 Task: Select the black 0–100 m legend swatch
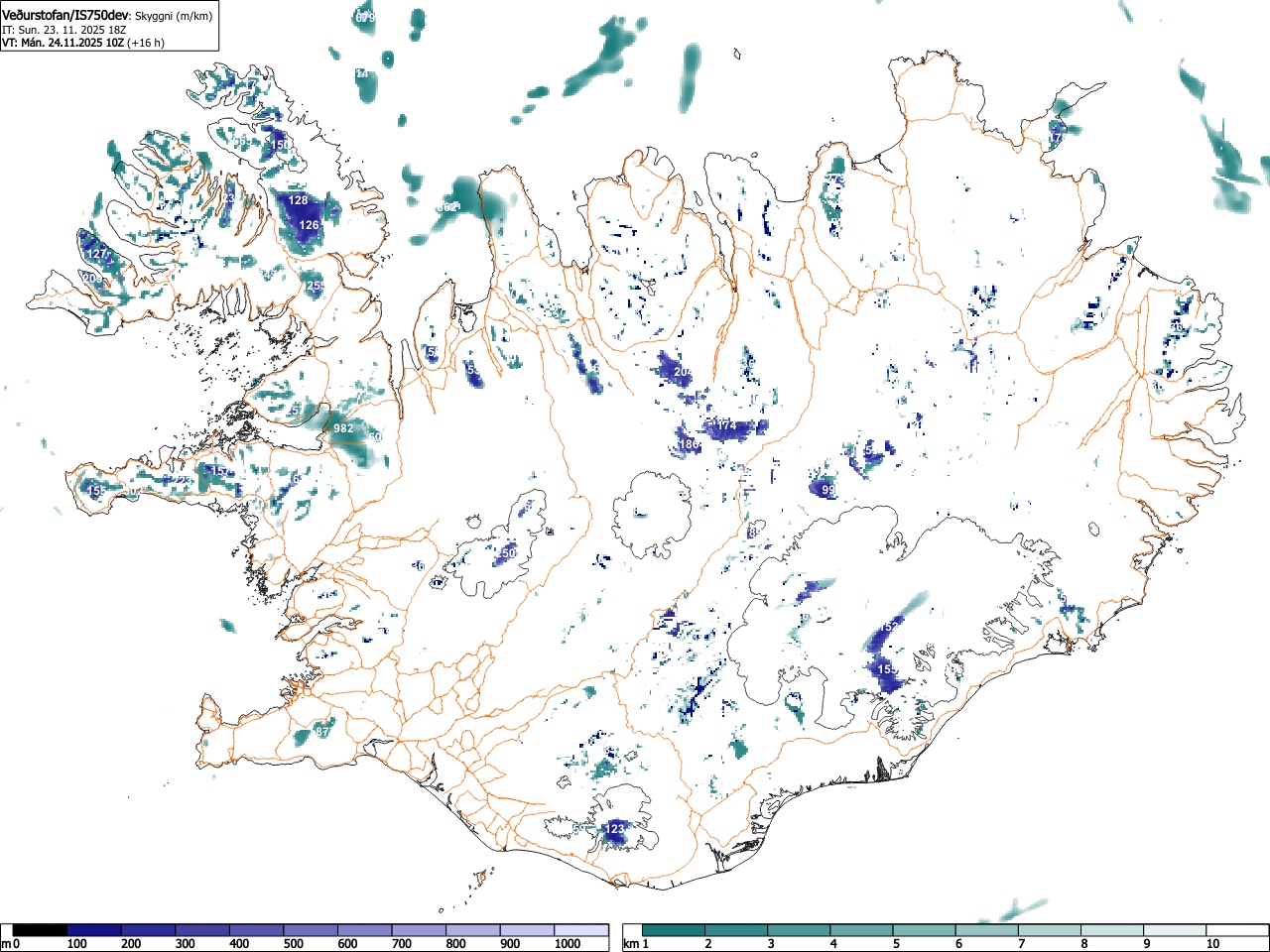[x=41, y=930]
